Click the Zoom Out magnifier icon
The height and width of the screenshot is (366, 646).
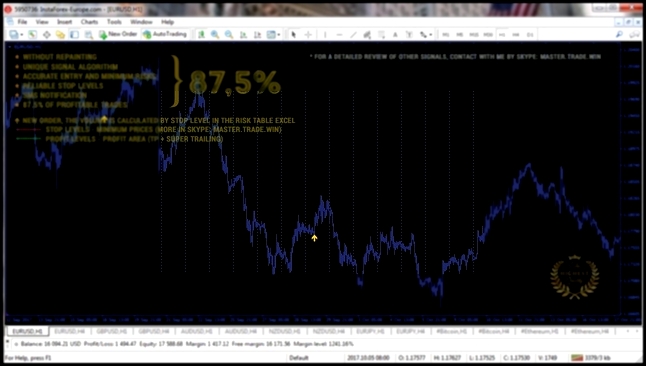[229, 35]
